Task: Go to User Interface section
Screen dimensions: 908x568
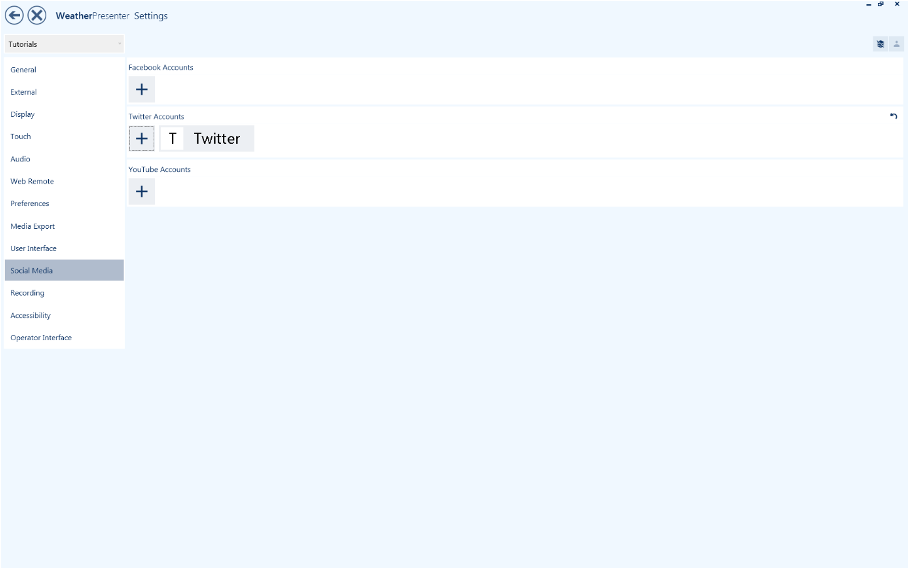Action: click(x=64, y=248)
